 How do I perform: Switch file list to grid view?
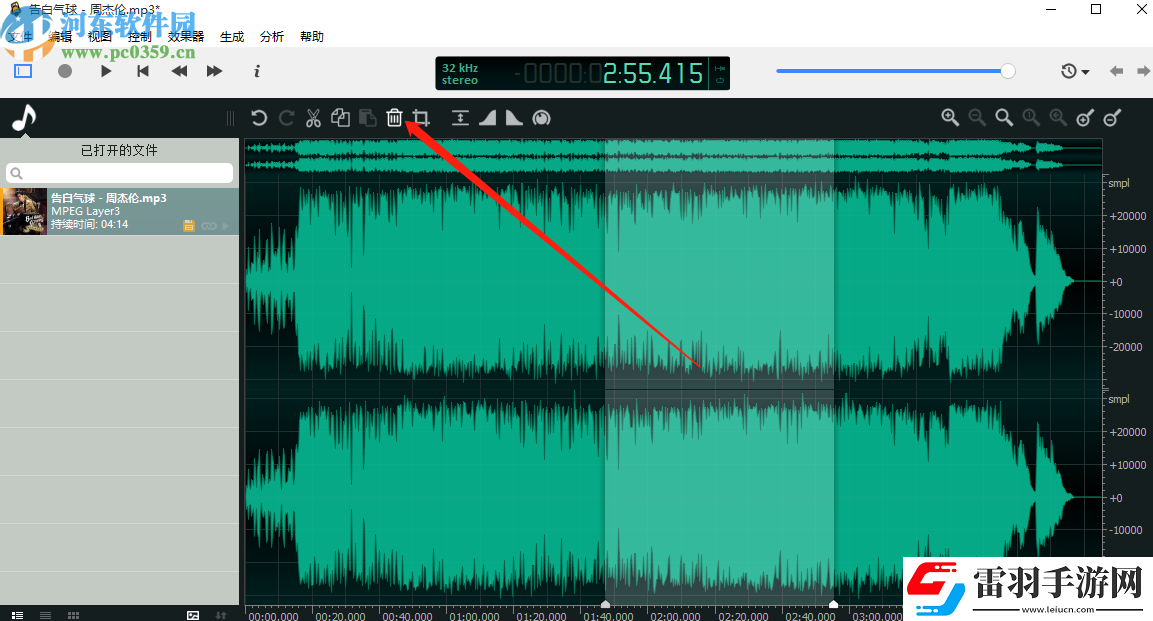[73, 615]
